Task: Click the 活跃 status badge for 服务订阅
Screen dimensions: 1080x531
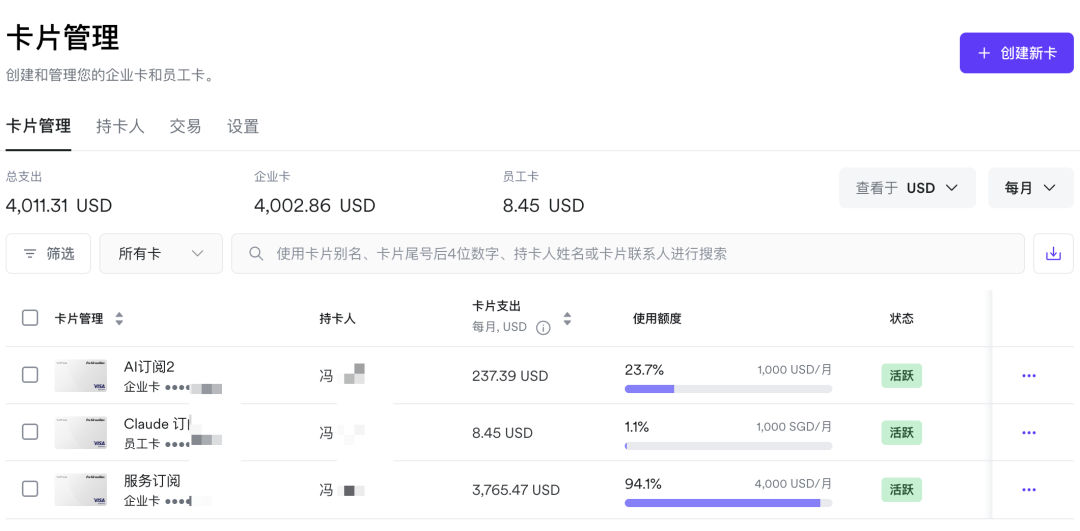Action: [902, 490]
